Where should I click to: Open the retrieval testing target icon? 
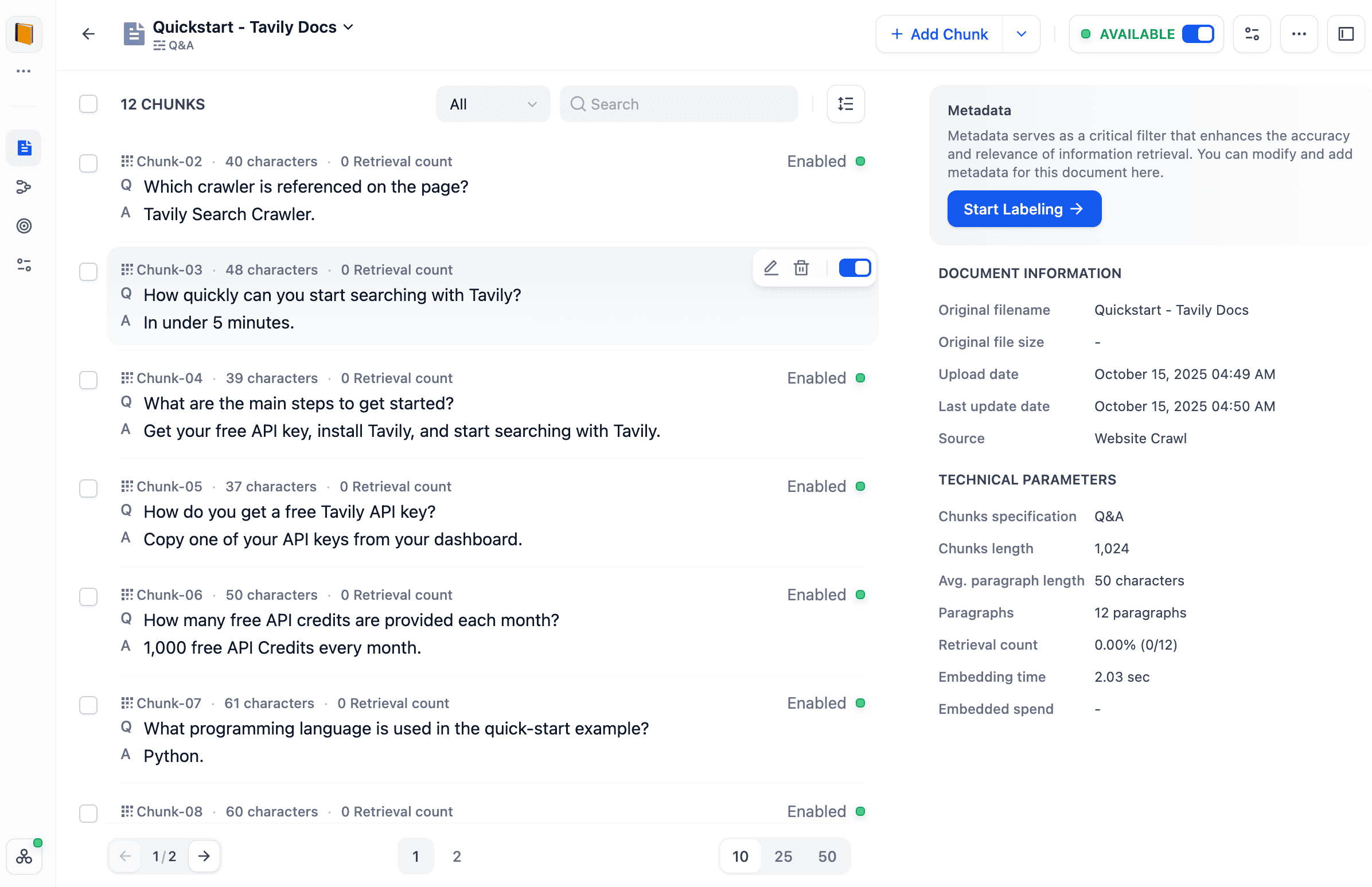coord(24,226)
